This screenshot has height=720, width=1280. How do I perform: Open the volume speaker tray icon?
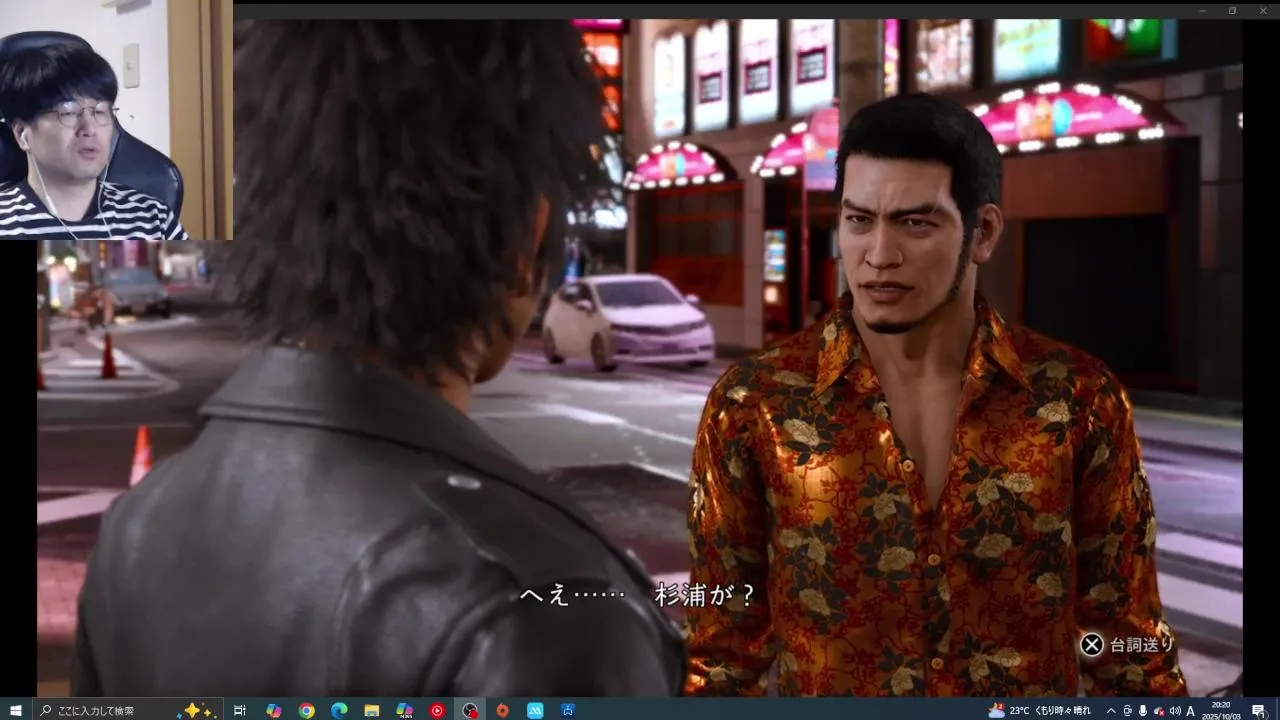tap(1175, 710)
